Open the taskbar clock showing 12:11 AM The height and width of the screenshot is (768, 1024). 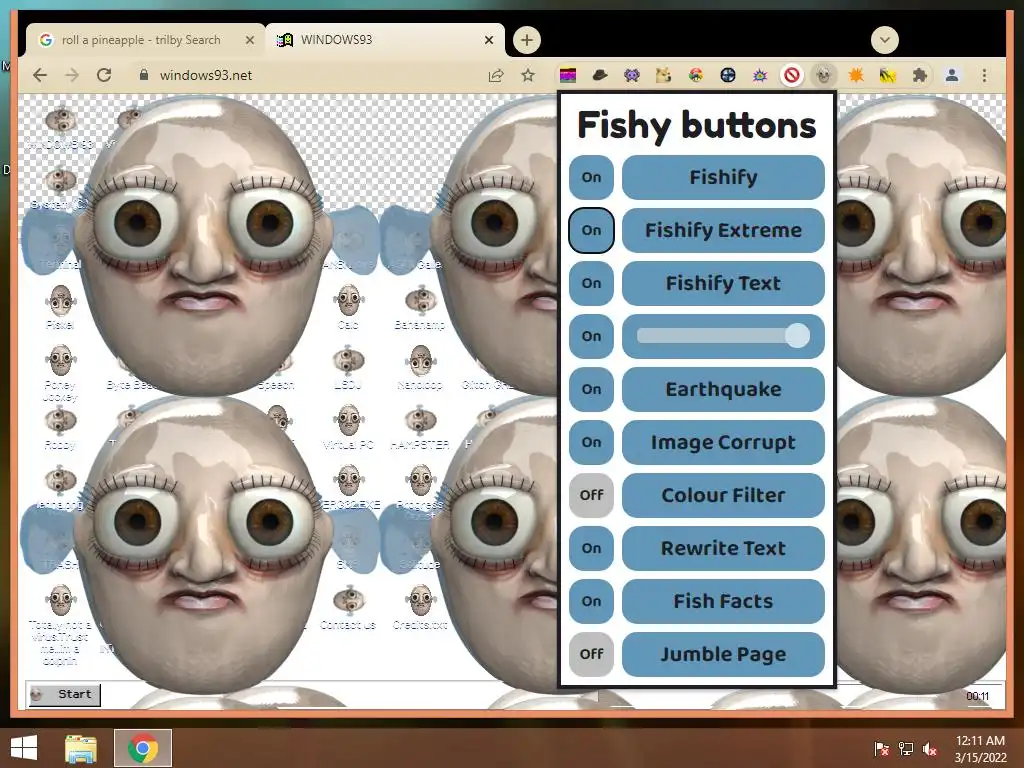980,748
